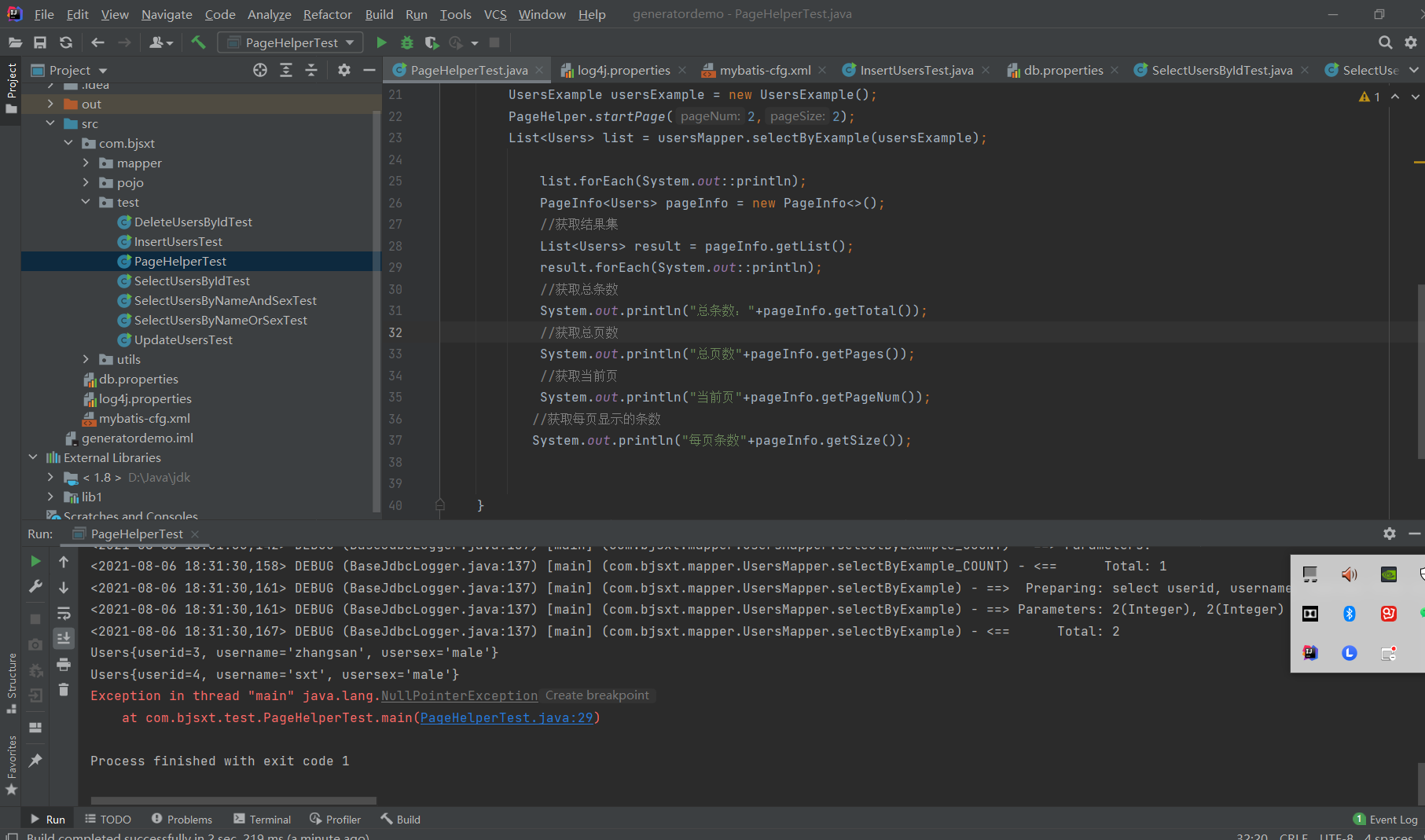
Task: Click the warning indicator in editor
Action: [x=1370, y=96]
